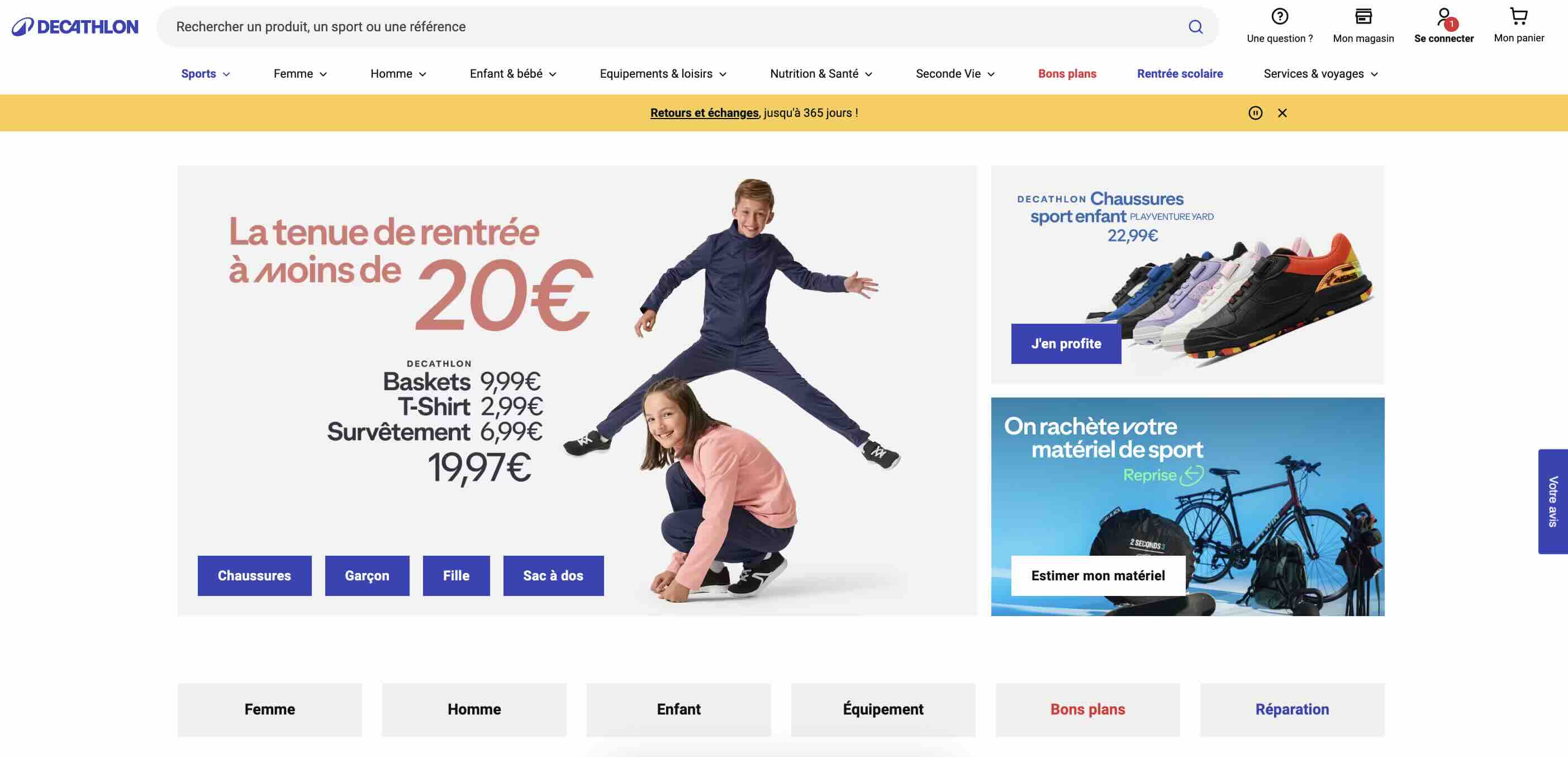This screenshot has height=757, width=1568.
Task: Open the Réparation category tile
Action: [x=1291, y=709]
